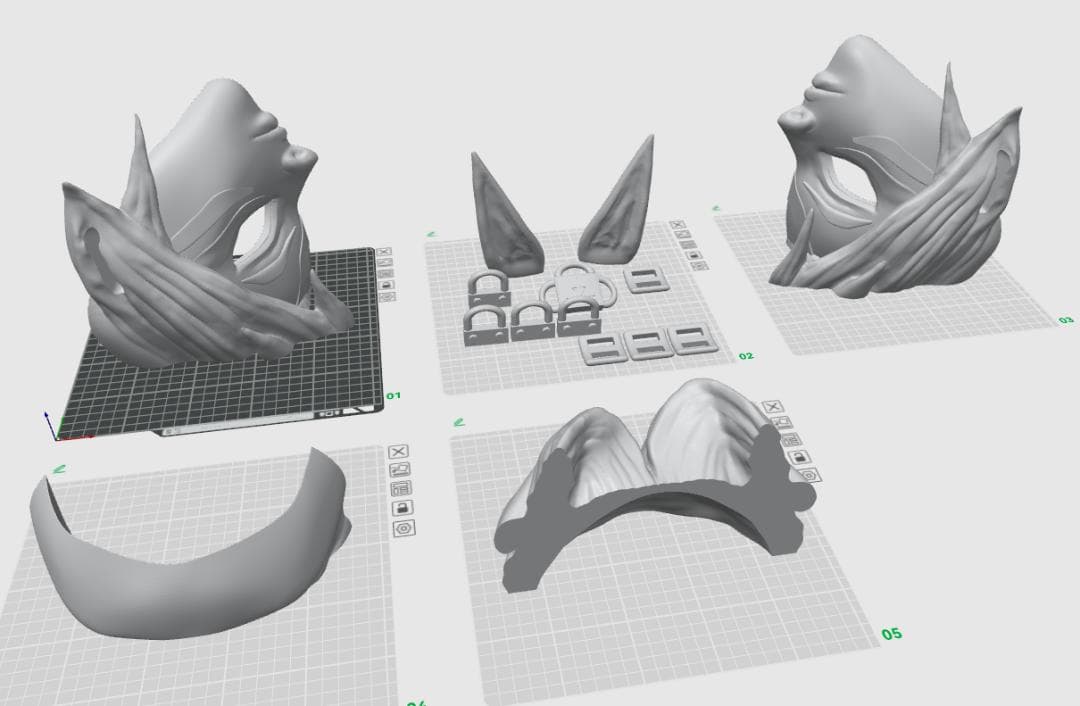Auto-orient the headband plate objects

coord(399,469)
